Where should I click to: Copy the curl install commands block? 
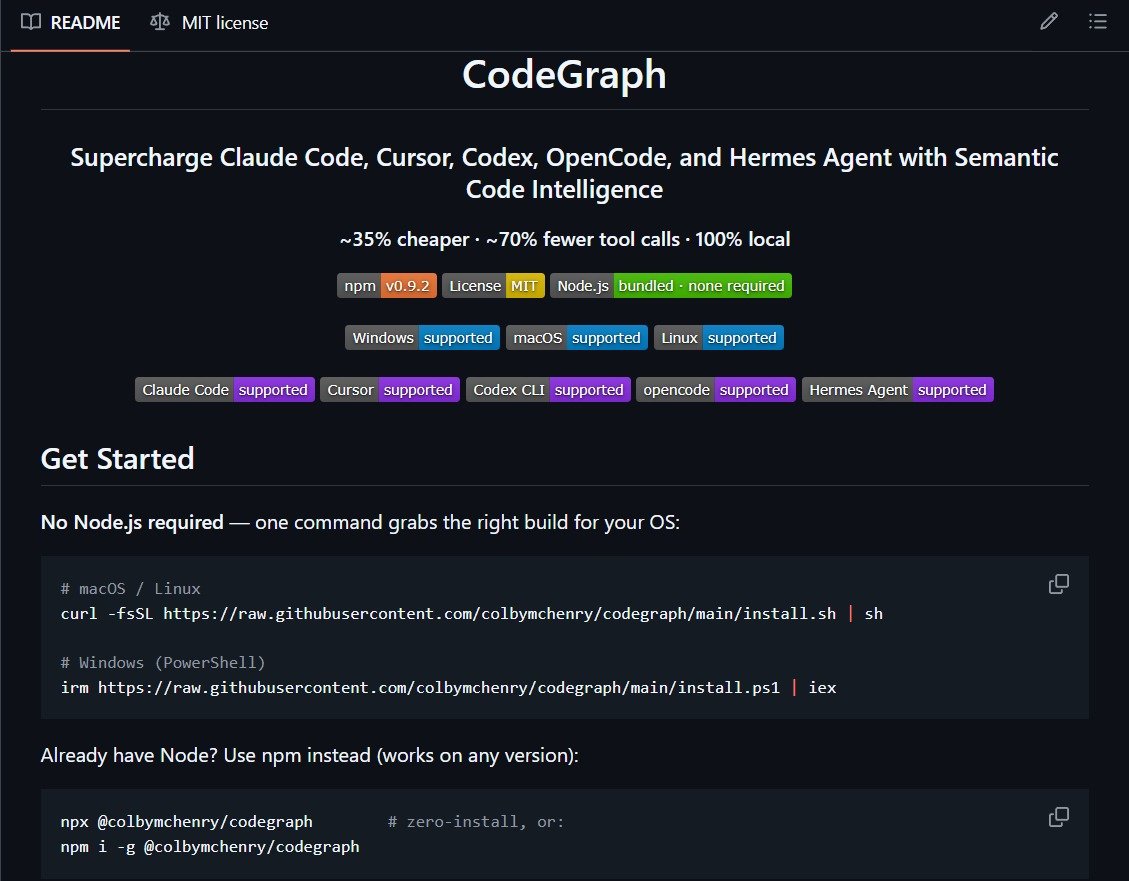pos(1058,584)
